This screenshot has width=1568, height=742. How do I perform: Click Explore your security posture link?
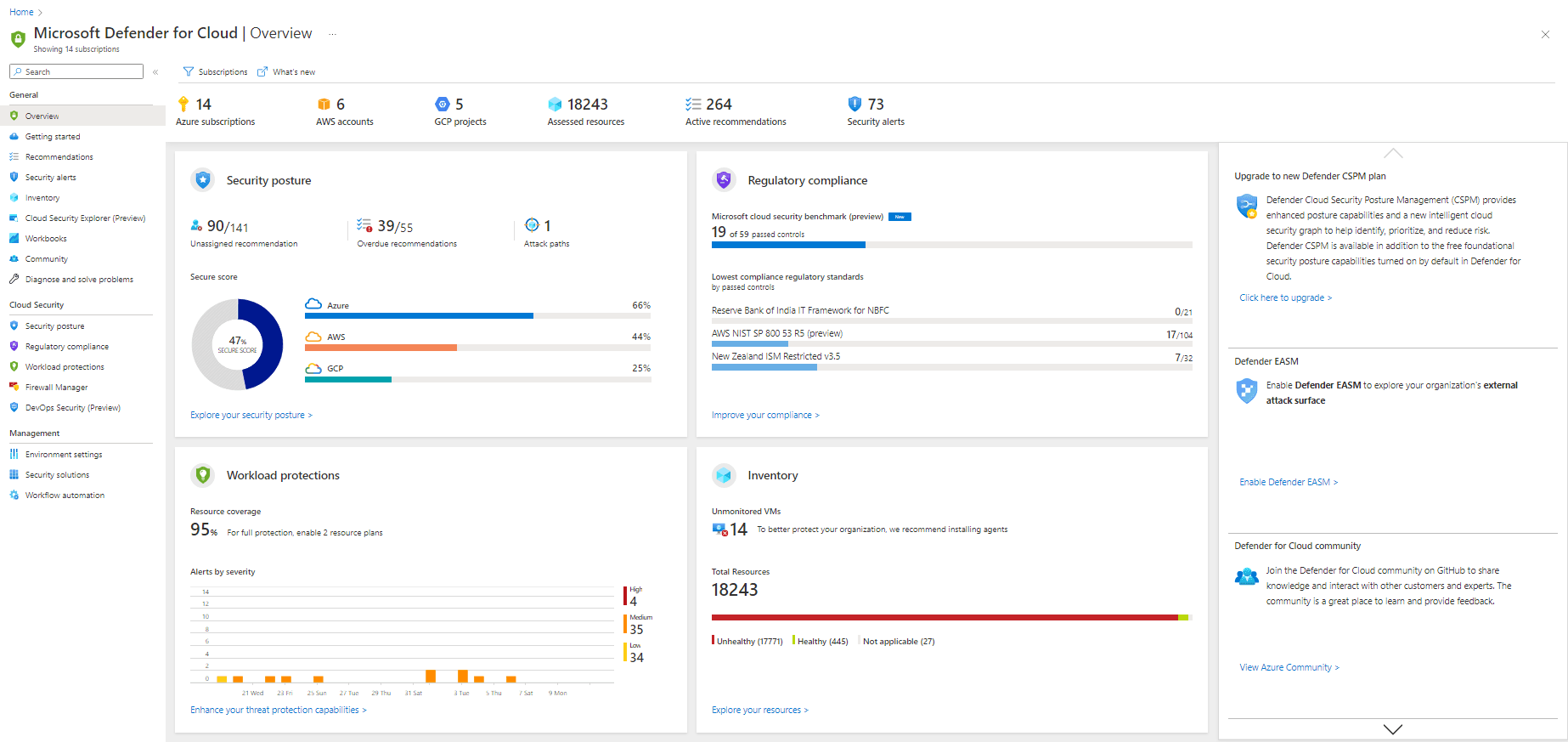[251, 415]
